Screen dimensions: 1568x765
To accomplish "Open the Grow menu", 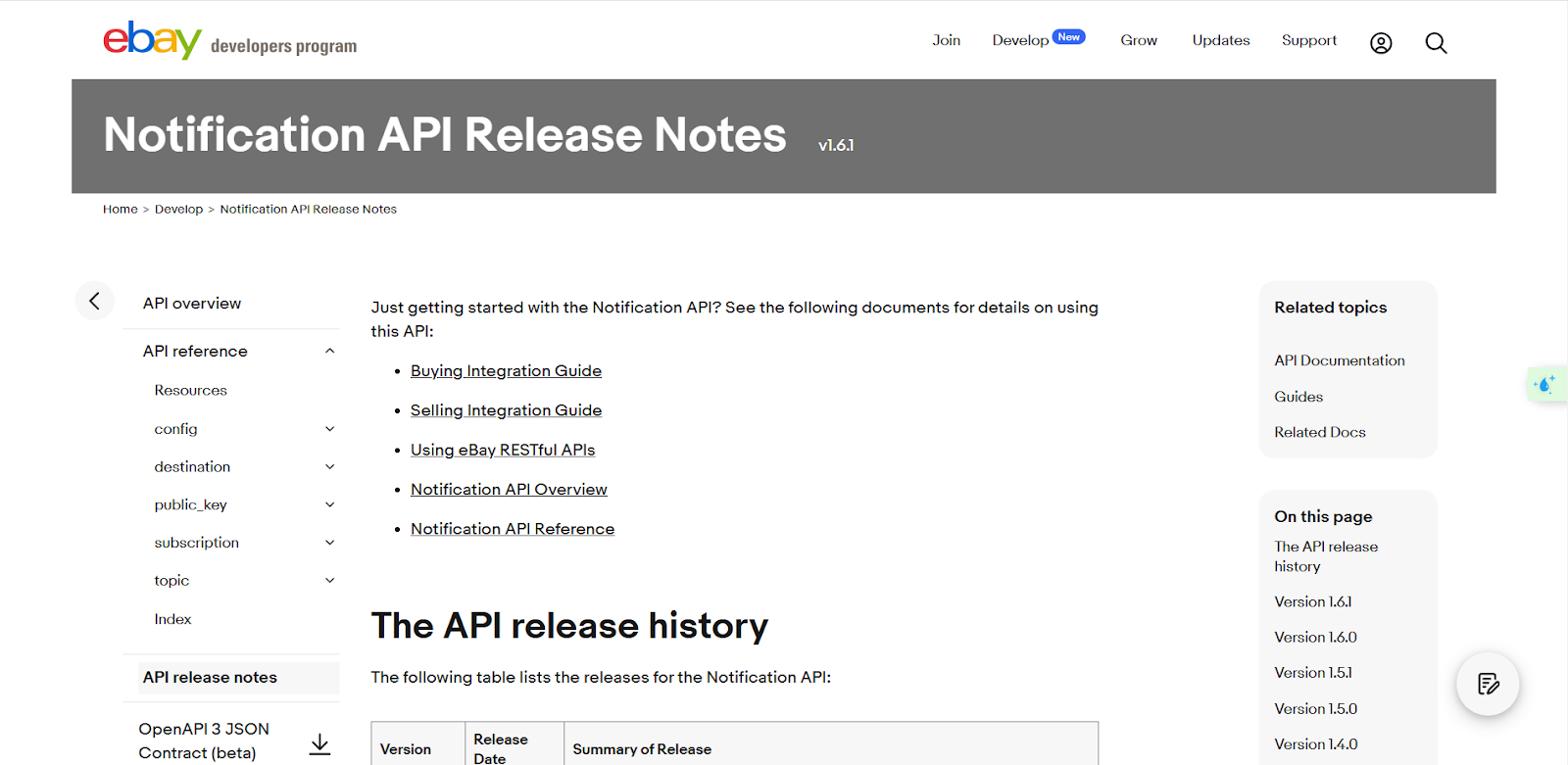I will 1139,40.
